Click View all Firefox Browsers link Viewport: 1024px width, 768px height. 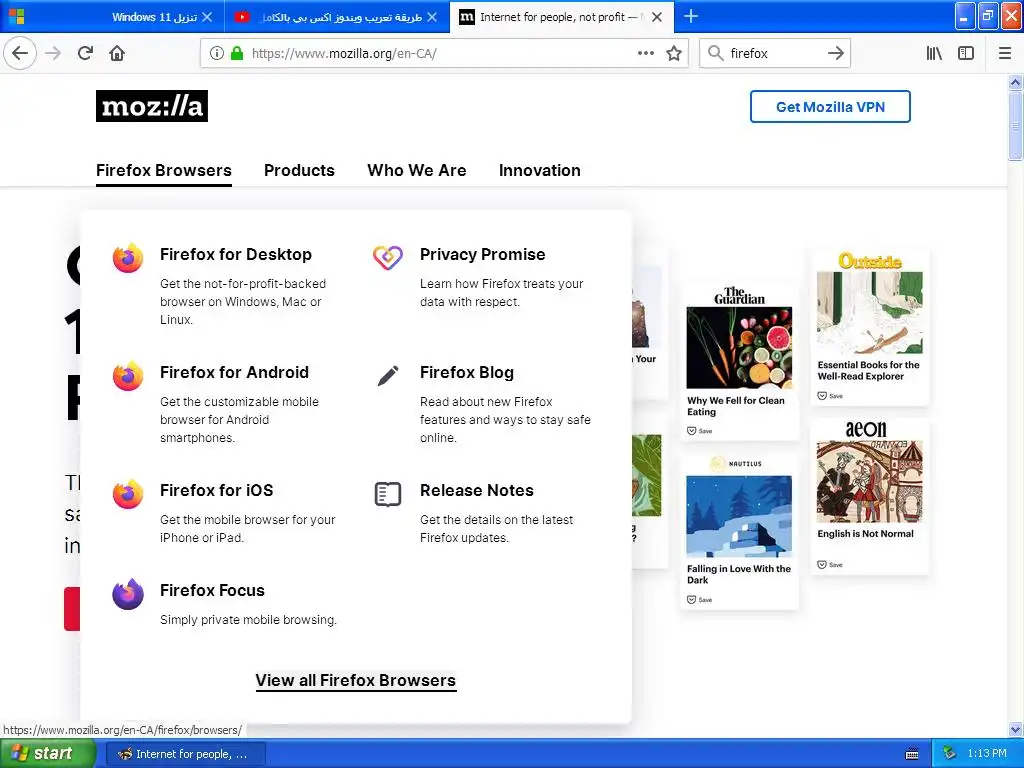point(356,680)
